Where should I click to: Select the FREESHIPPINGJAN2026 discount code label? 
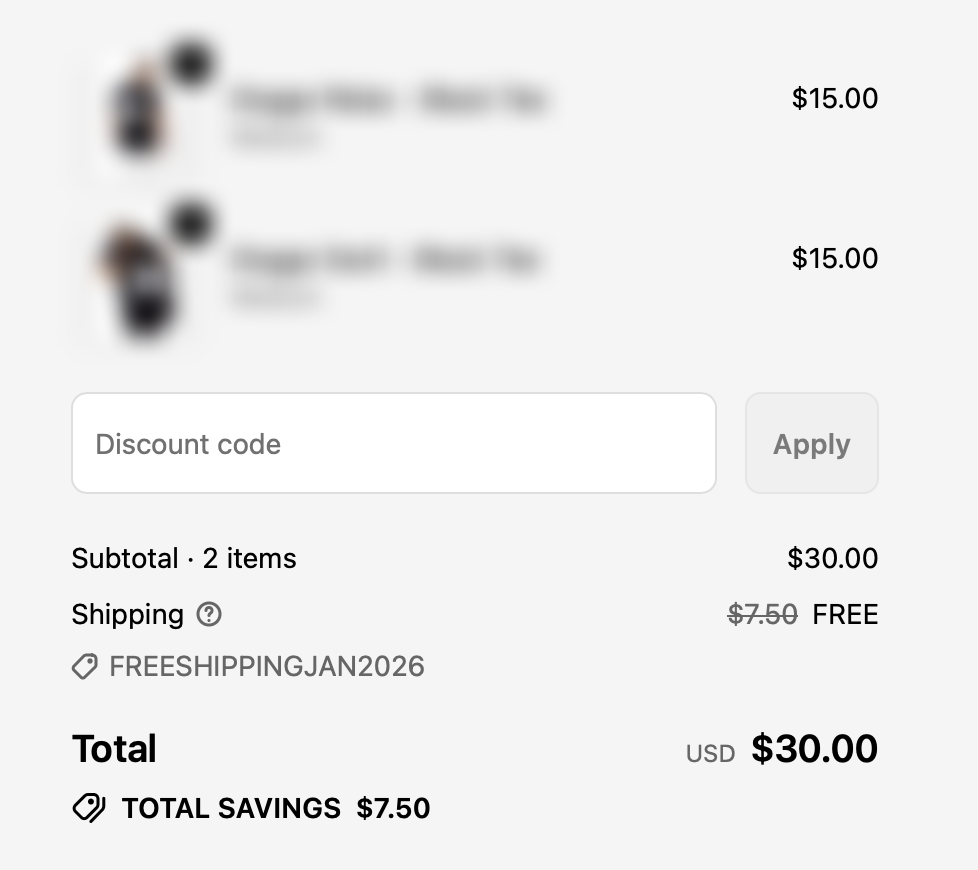pyautogui.click(x=267, y=667)
